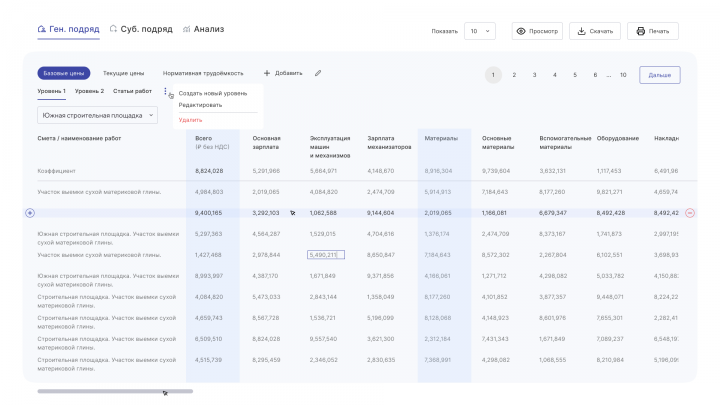
Task: Select the Нормативная трудоёмкость toggle option
Action: 203,73
